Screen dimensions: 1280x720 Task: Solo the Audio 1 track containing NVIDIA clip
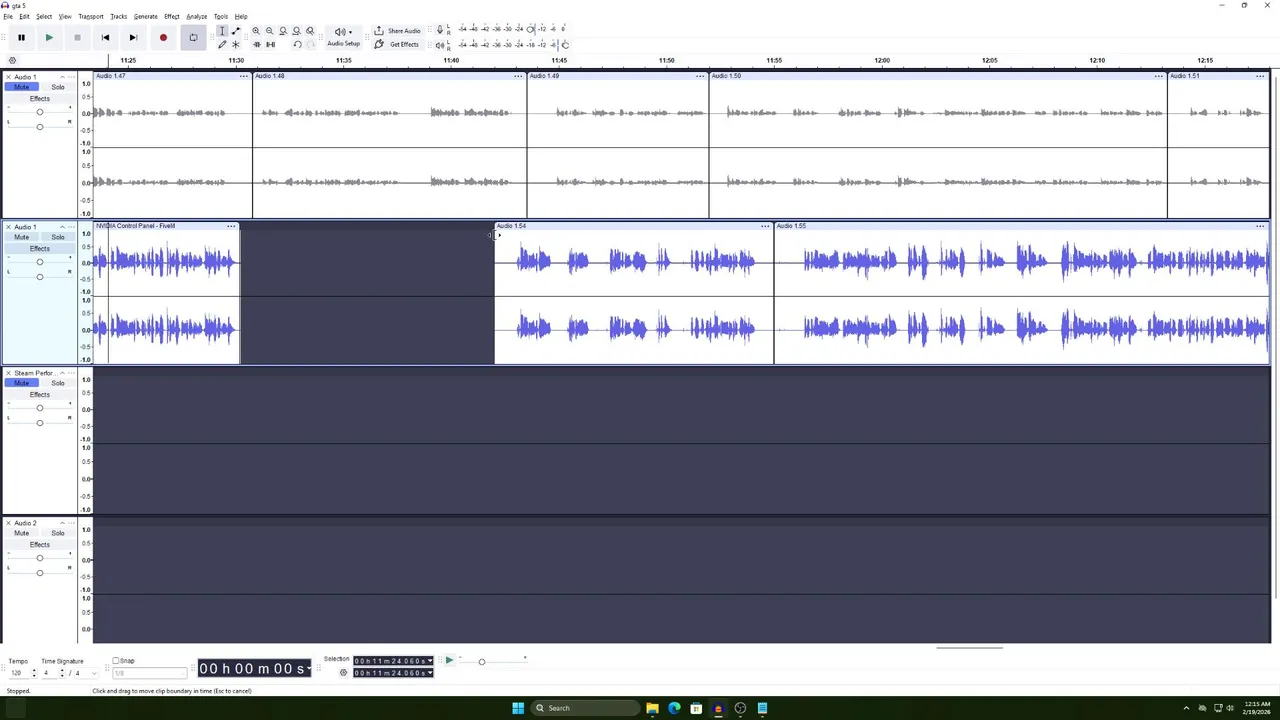click(58, 237)
